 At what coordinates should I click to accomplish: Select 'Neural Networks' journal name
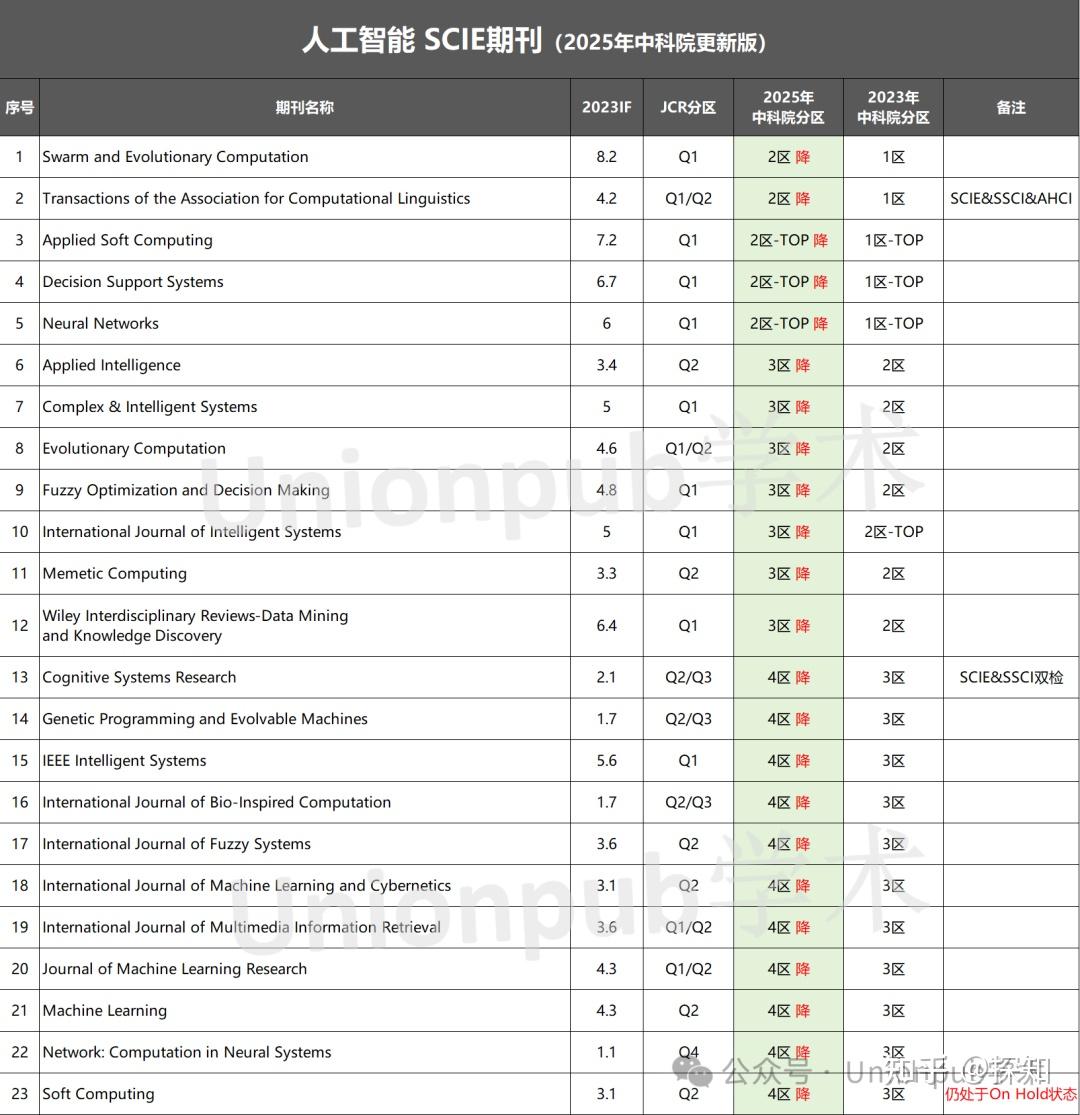(100, 324)
